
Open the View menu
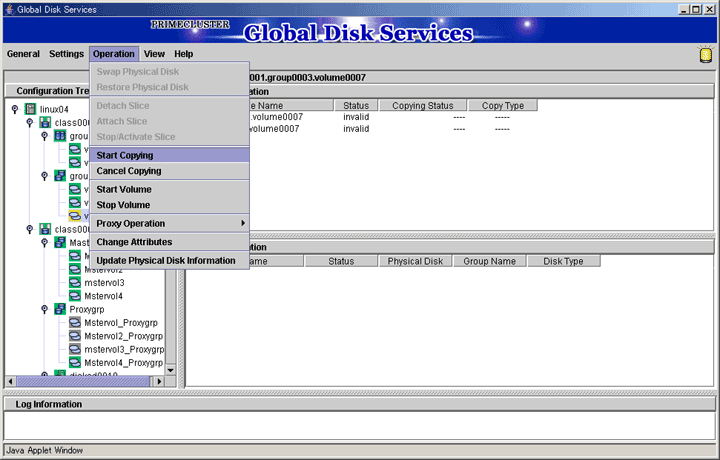pyautogui.click(x=154, y=54)
